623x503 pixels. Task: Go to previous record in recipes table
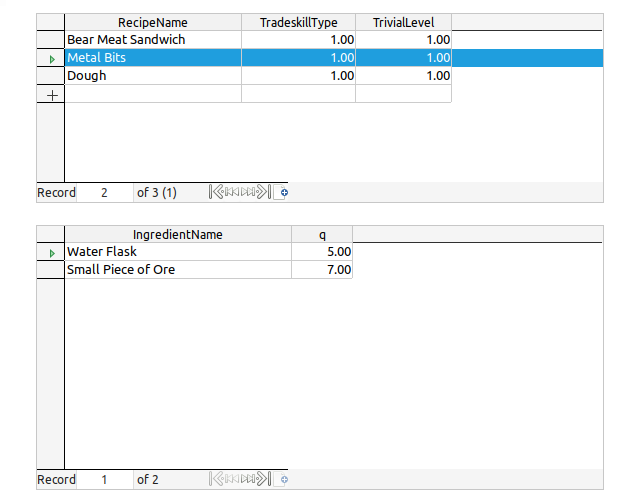click(232, 192)
